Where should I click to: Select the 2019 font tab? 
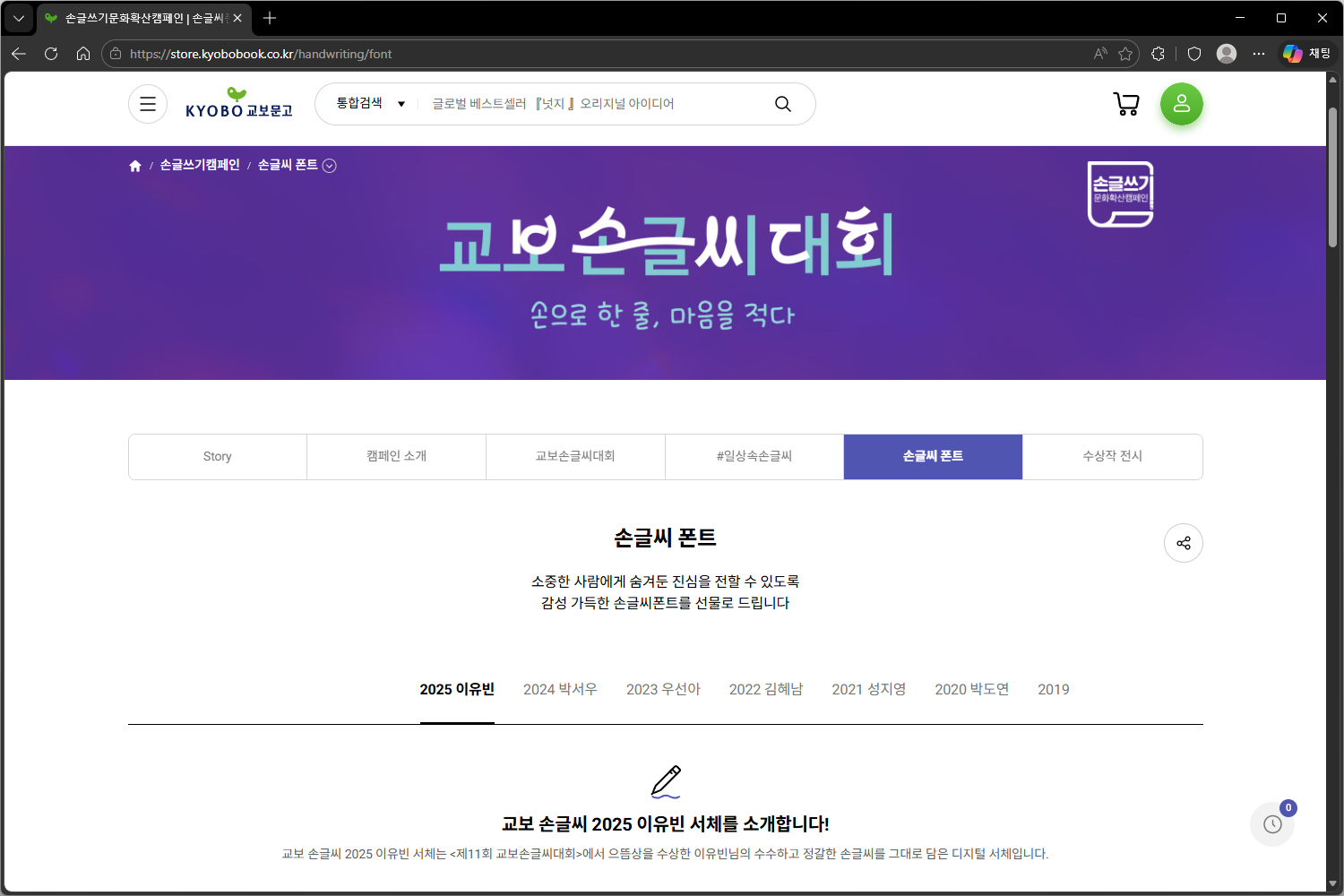point(1054,690)
